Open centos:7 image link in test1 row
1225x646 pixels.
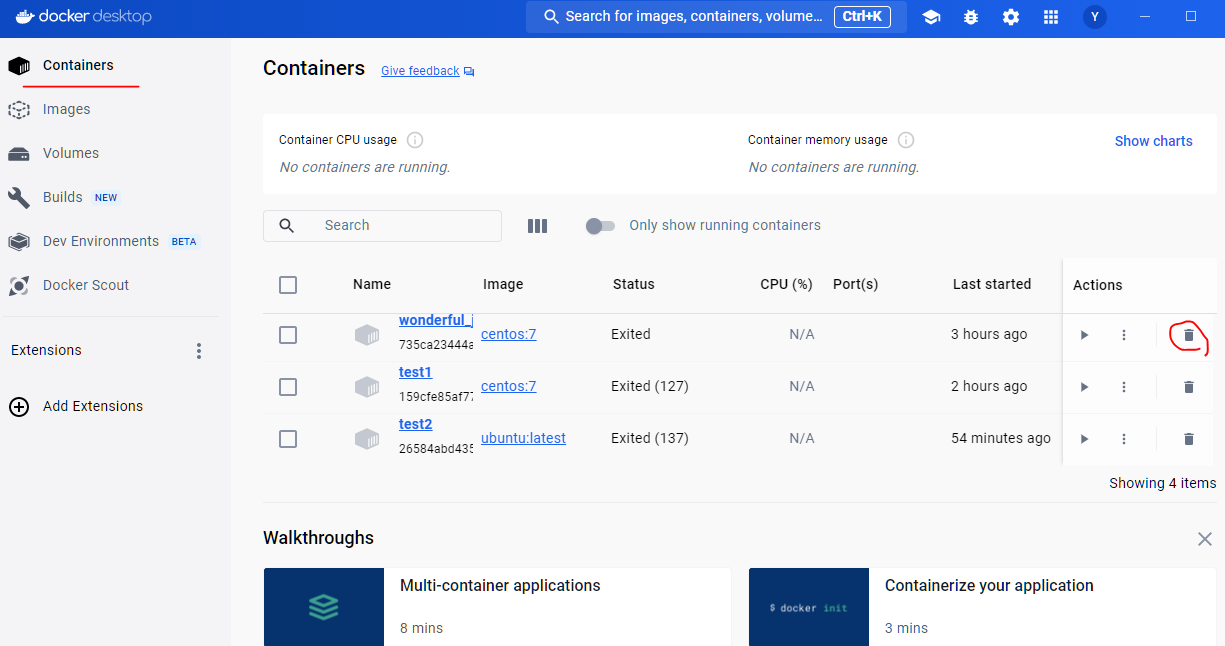tap(508, 386)
